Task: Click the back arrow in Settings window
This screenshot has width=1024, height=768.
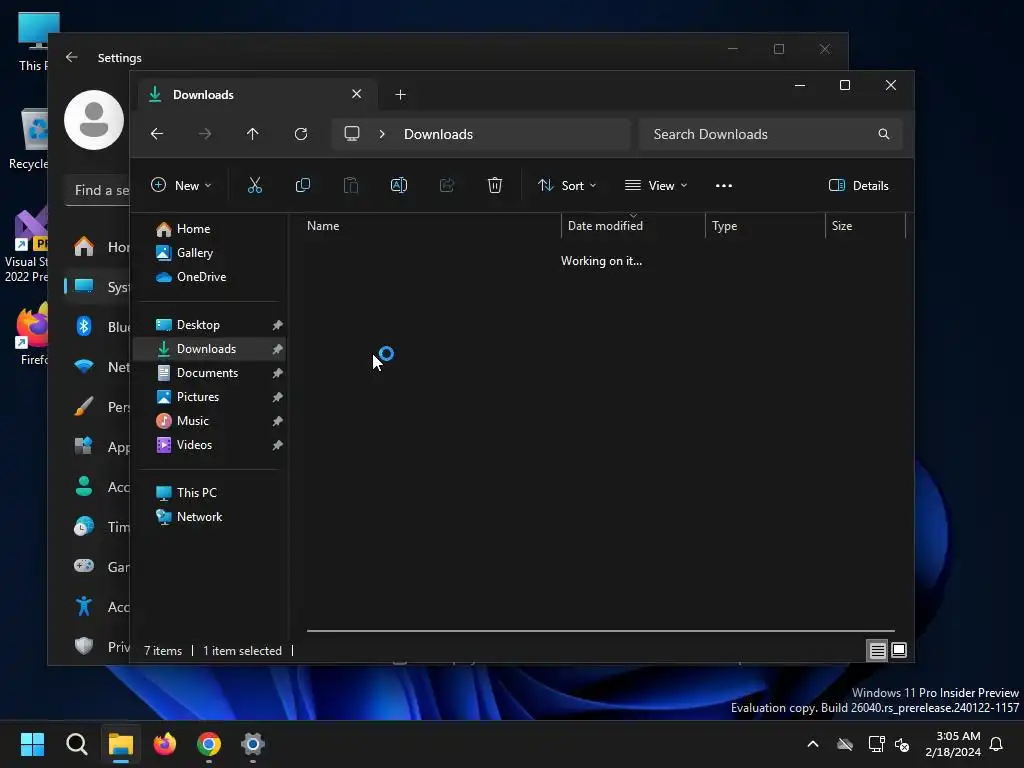Action: pyautogui.click(x=72, y=57)
